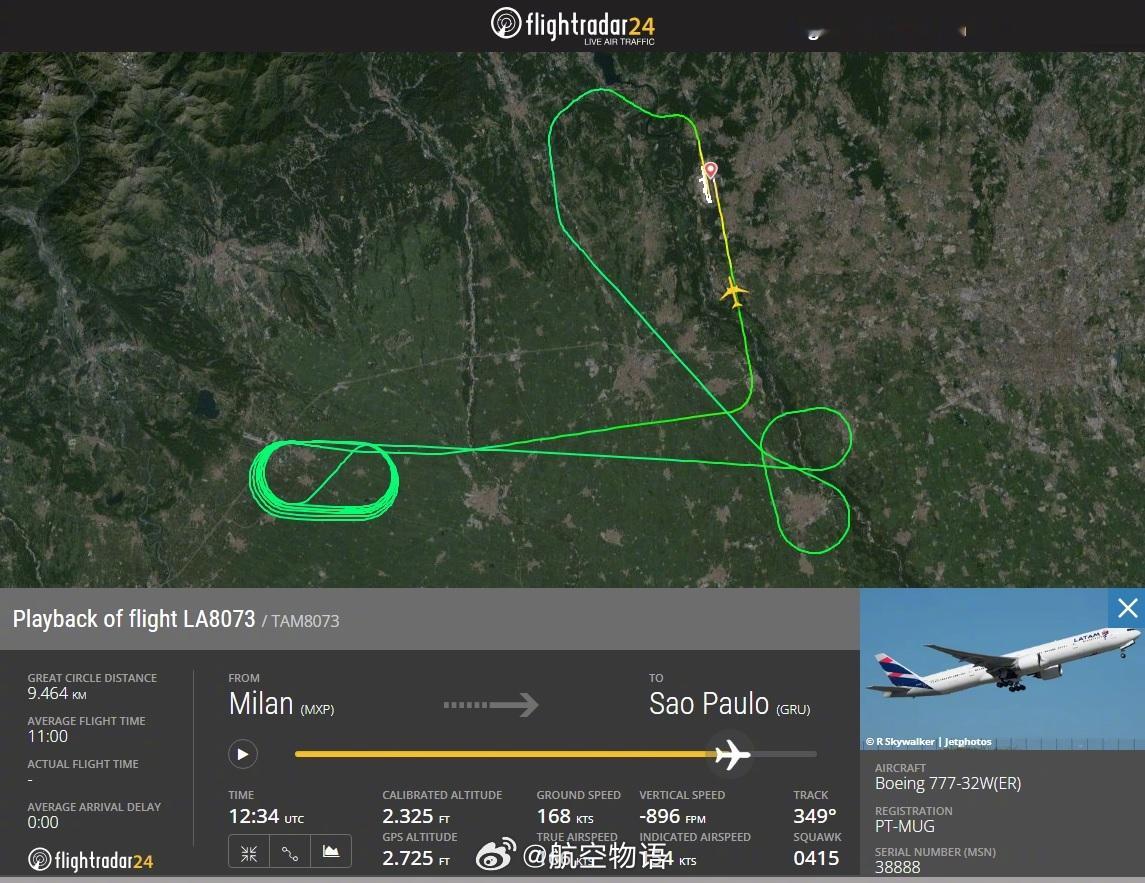Screen dimensions: 1145x883
Task: Click the unplayed end of playback bar
Action: [784, 754]
